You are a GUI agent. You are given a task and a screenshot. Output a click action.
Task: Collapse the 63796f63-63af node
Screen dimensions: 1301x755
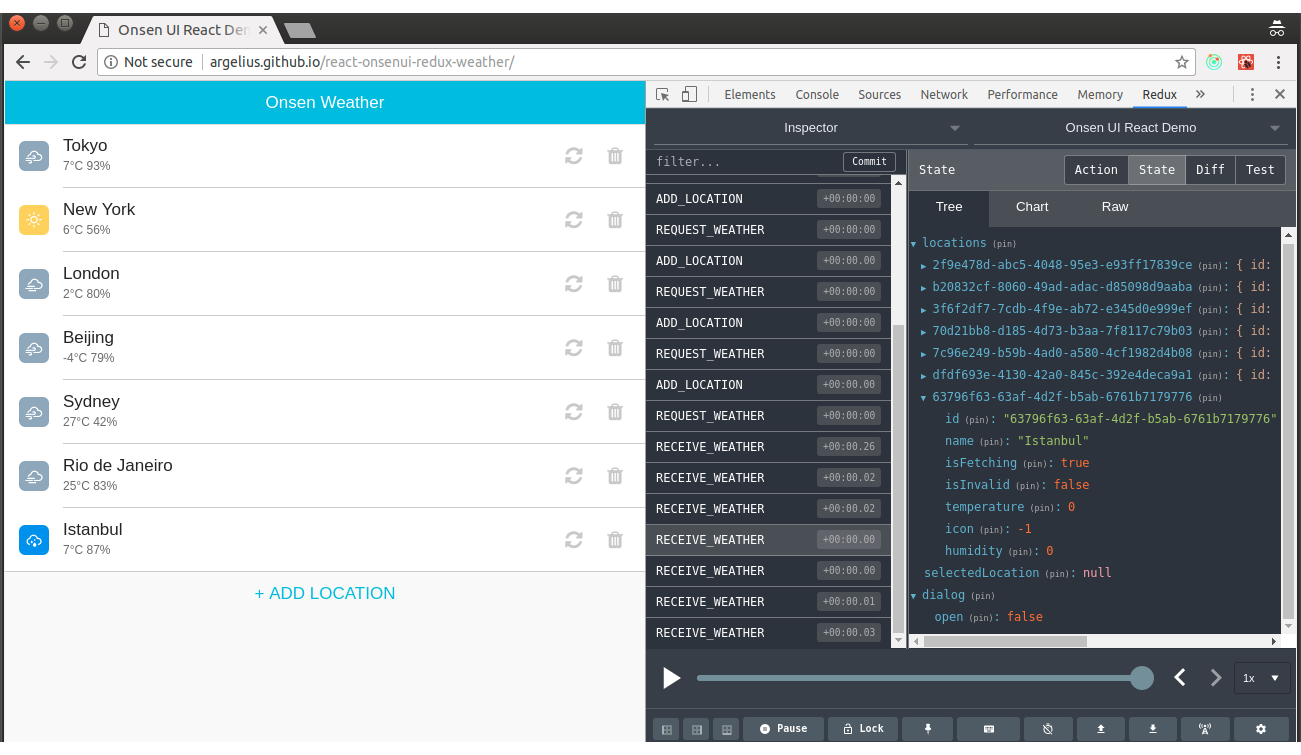(923, 397)
